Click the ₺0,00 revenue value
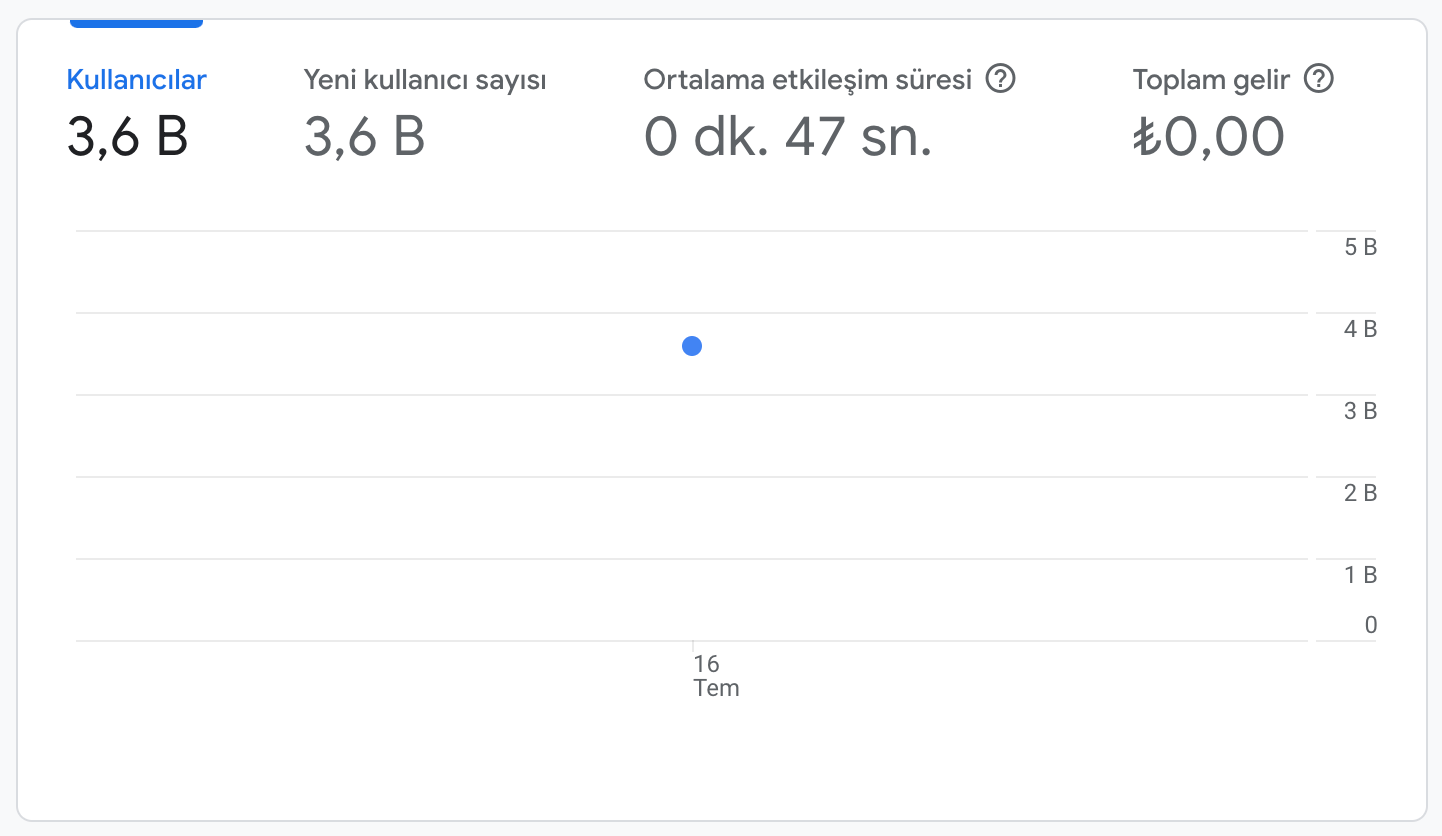The height and width of the screenshot is (836, 1442). point(1209,137)
